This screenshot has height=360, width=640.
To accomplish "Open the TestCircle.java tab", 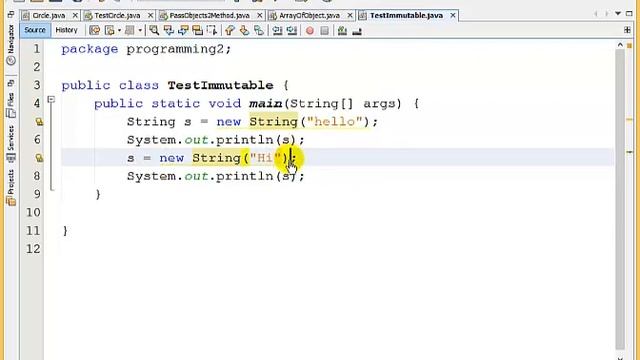I will [117, 16].
